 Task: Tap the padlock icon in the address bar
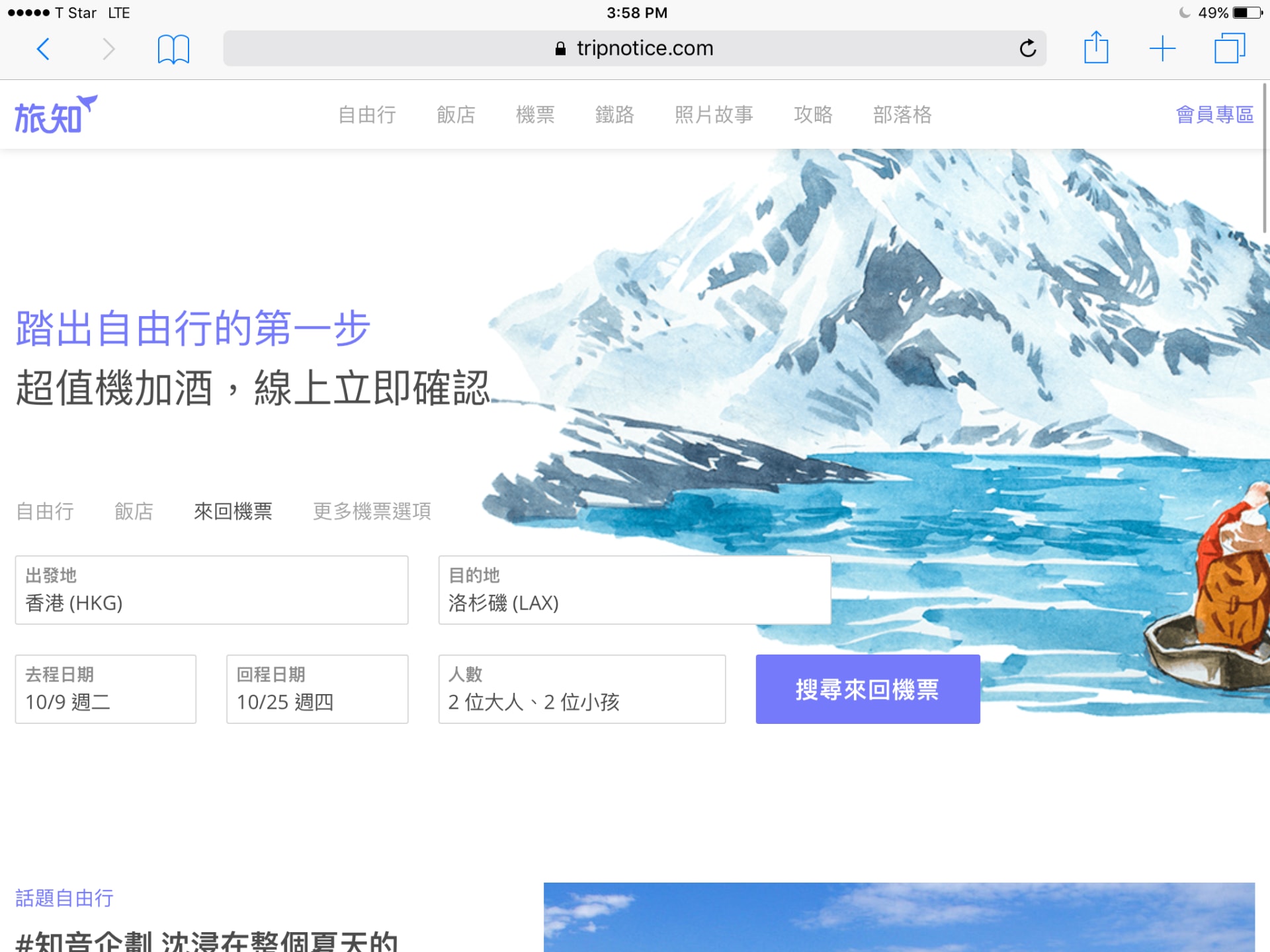click(x=560, y=48)
